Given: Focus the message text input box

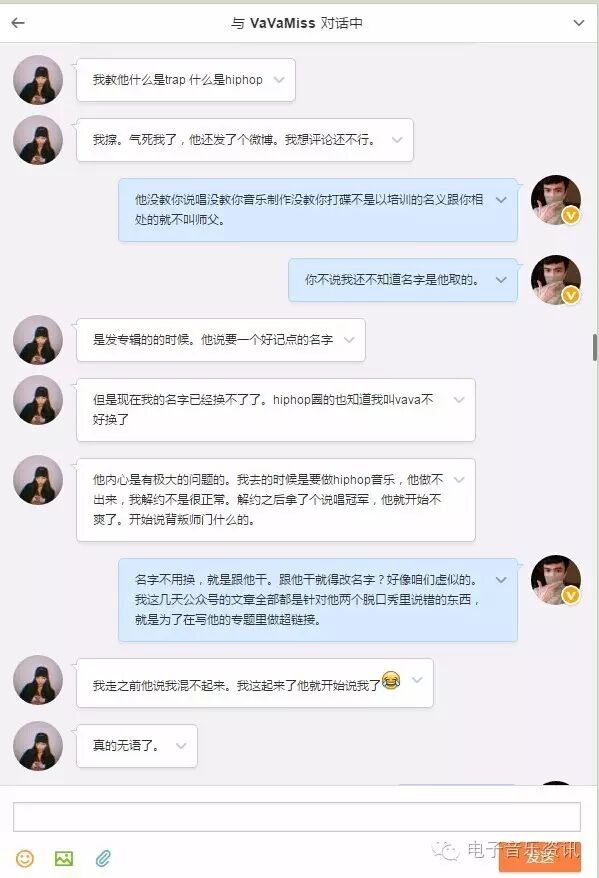Looking at the screenshot, I should pyautogui.click(x=297, y=816).
